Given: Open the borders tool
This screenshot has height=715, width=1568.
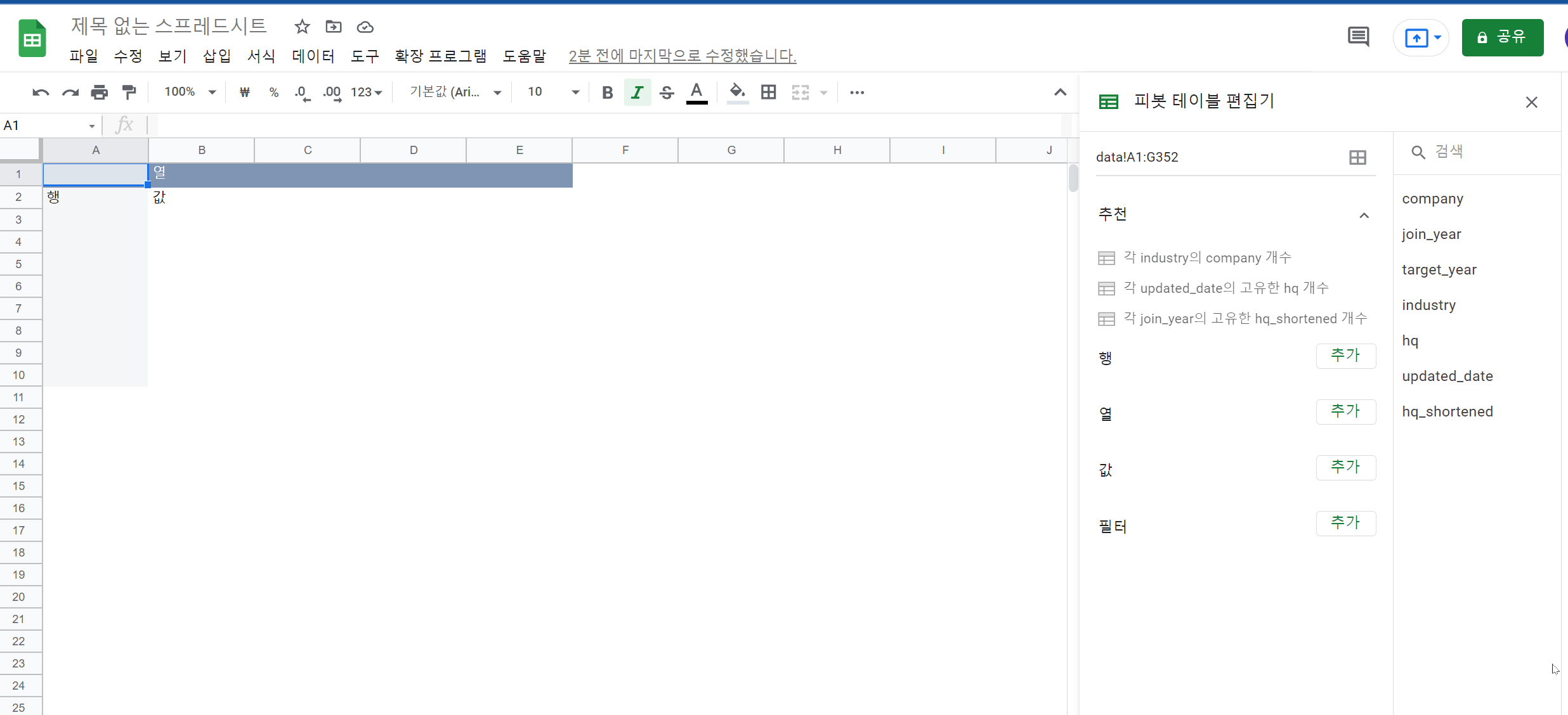Looking at the screenshot, I should (x=769, y=93).
